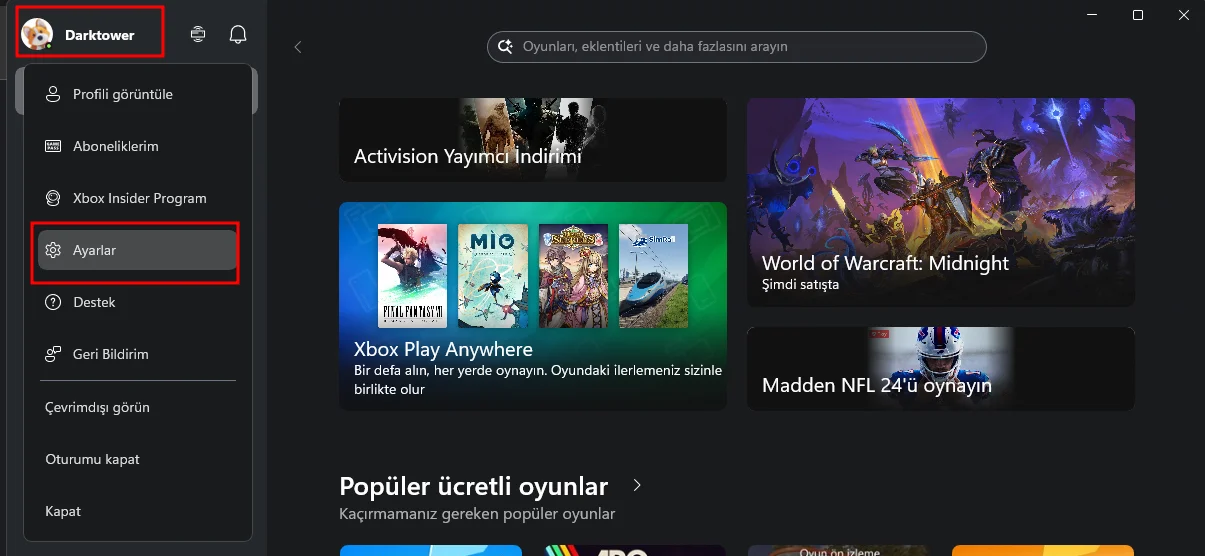Maximize the Xbox app window
The width and height of the screenshot is (1205, 556).
(x=1138, y=15)
